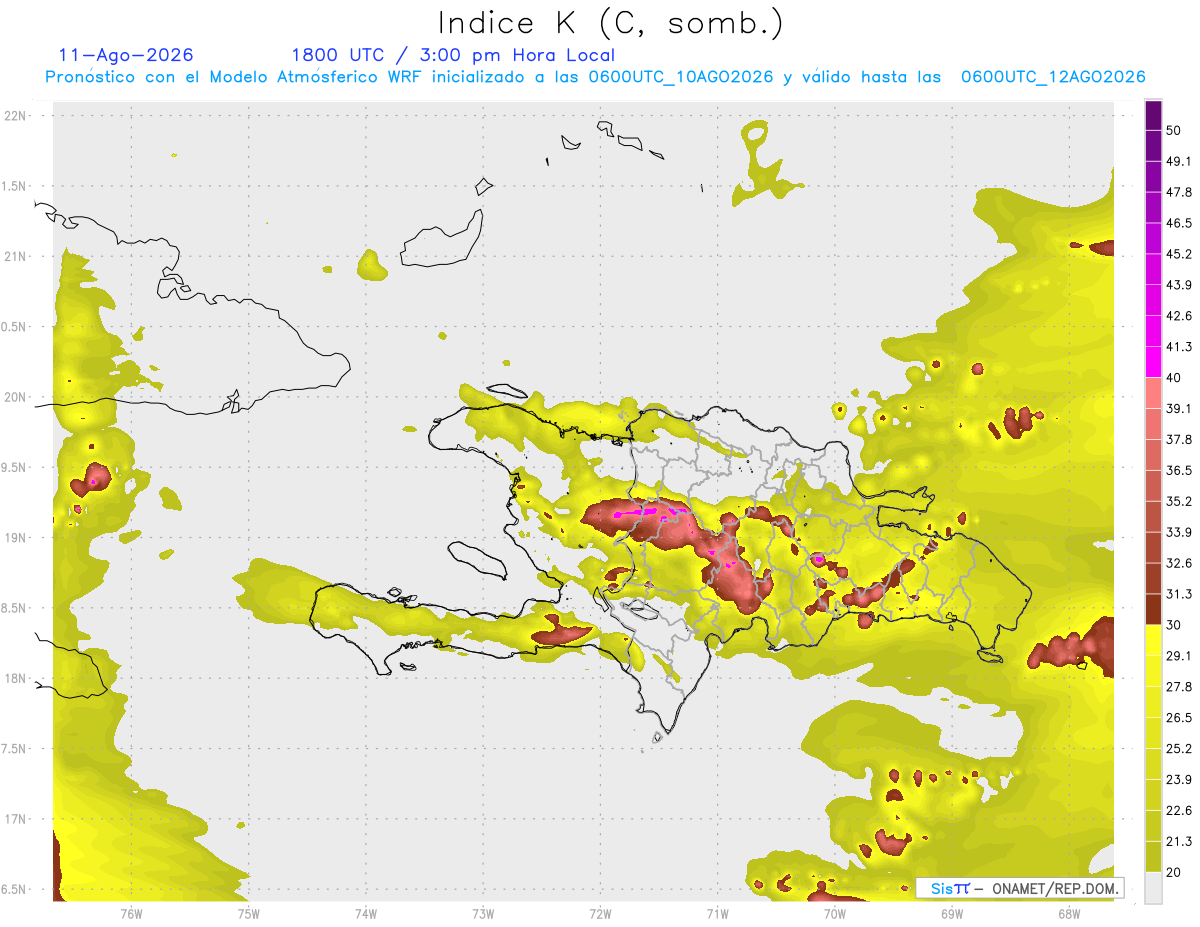The image size is (1200, 927).
Task: Click the "SisTT – ONAMET/REP.DOM." credit label
Action: [x=1020, y=888]
